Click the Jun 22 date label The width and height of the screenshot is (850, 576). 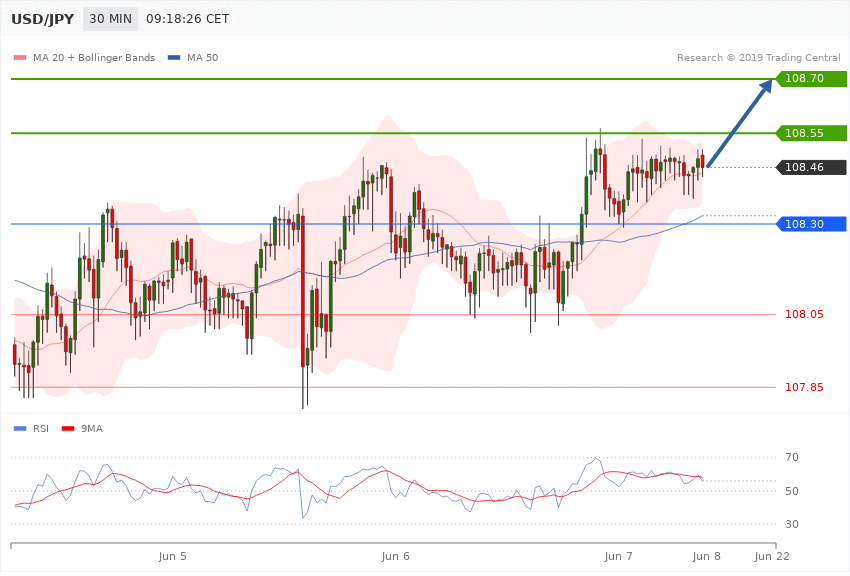click(772, 556)
